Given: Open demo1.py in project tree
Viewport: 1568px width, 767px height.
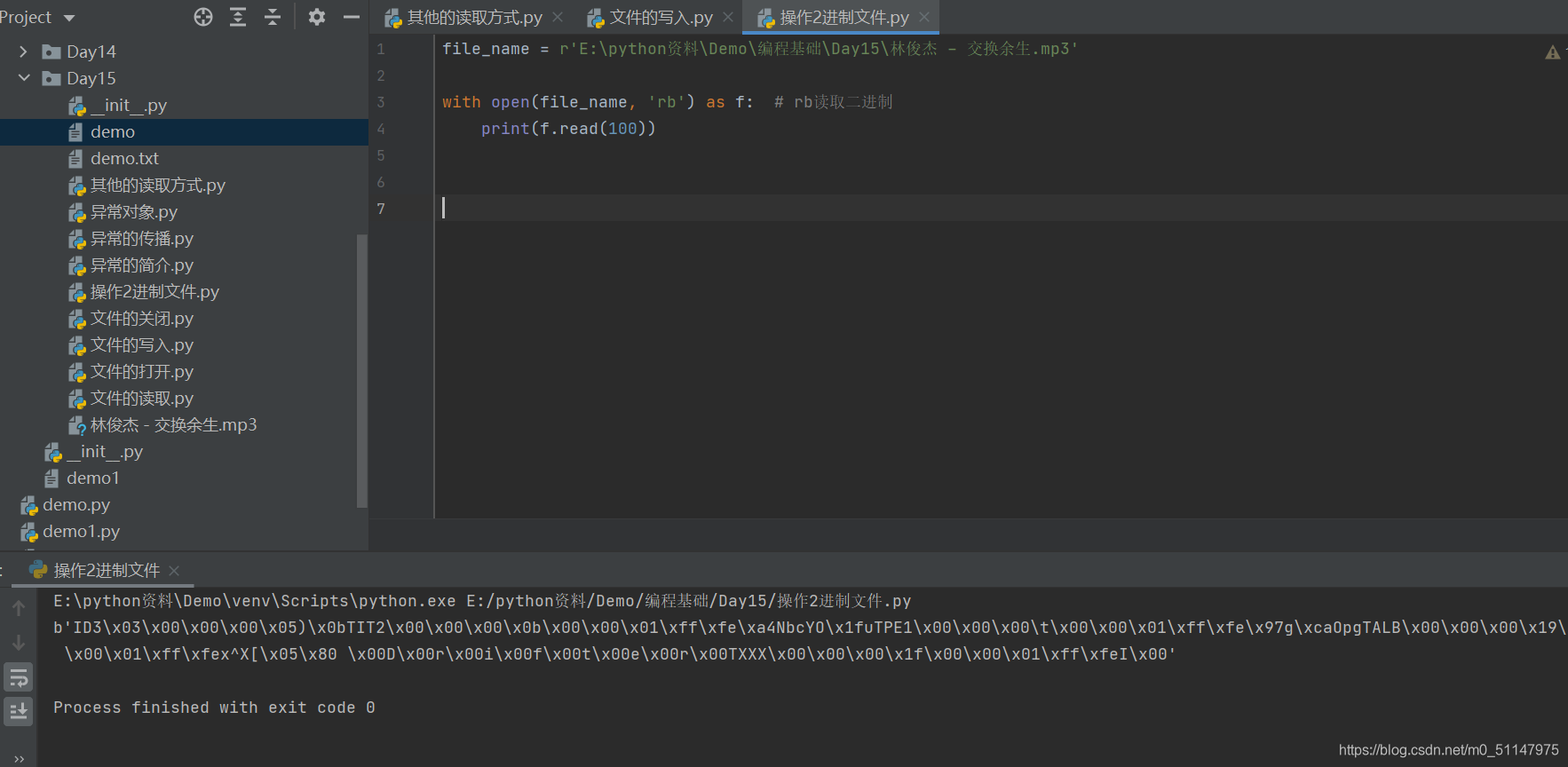Looking at the screenshot, I should coord(70,531).
